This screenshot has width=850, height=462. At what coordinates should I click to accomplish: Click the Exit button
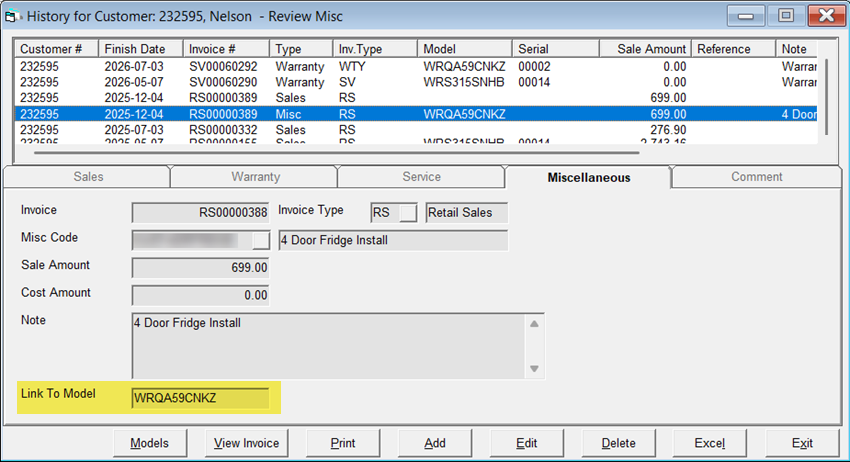tap(802, 443)
